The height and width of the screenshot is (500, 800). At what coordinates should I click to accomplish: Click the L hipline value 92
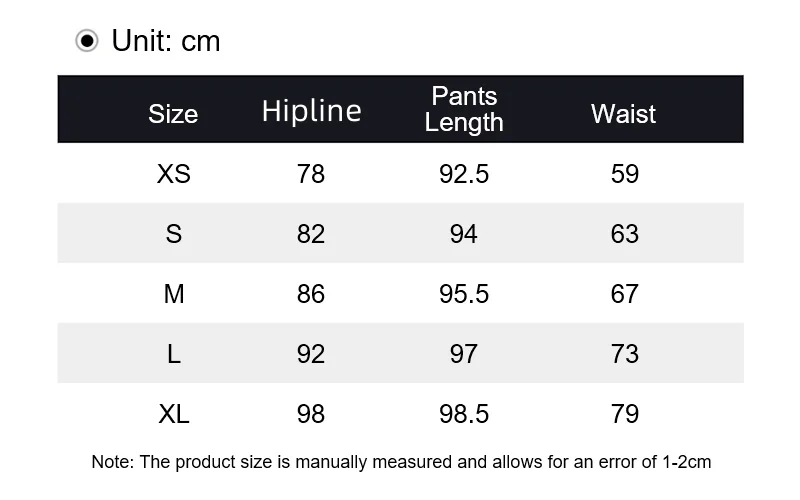(311, 354)
